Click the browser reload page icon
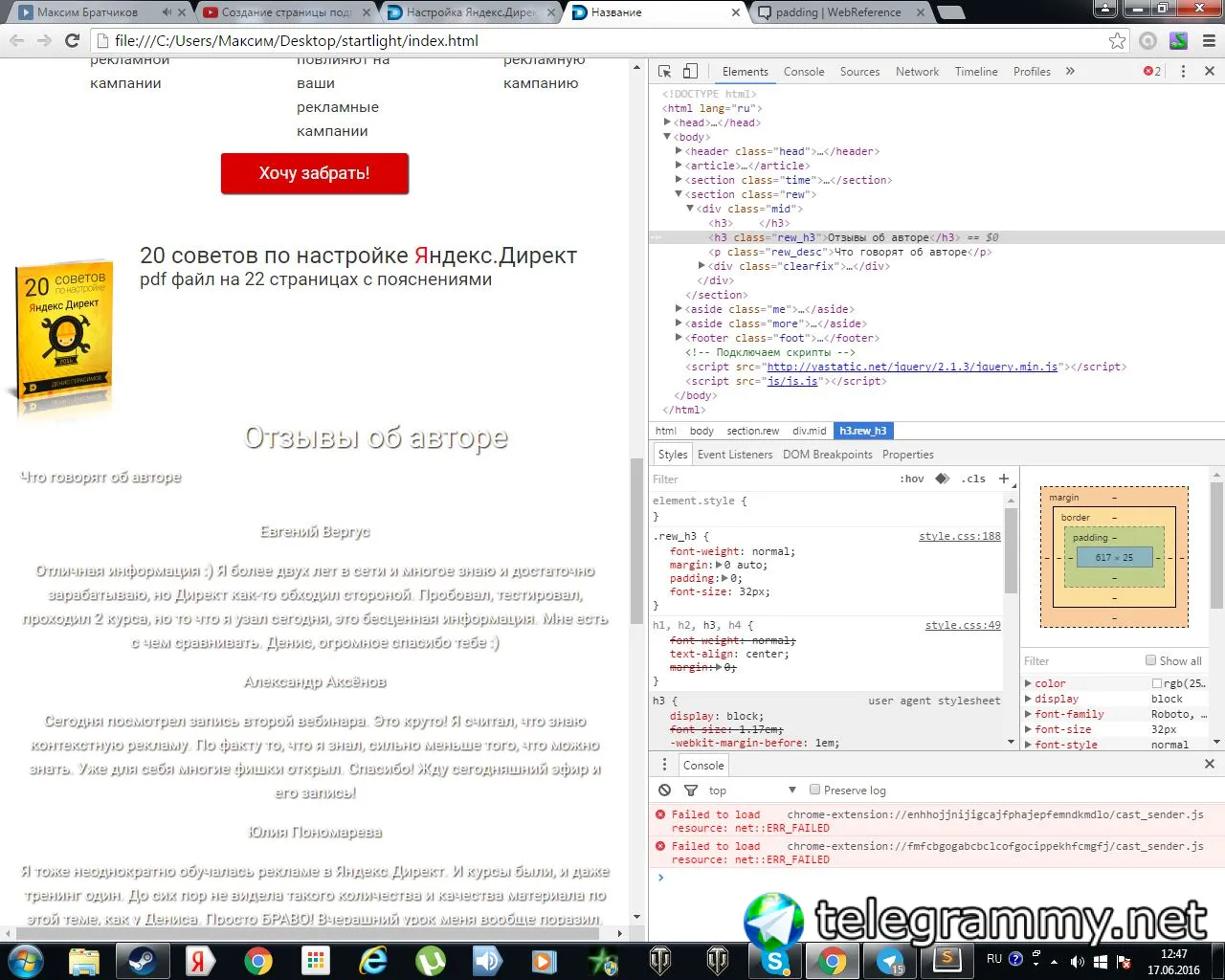The height and width of the screenshot is (980, 1225). tap(72, 40)
